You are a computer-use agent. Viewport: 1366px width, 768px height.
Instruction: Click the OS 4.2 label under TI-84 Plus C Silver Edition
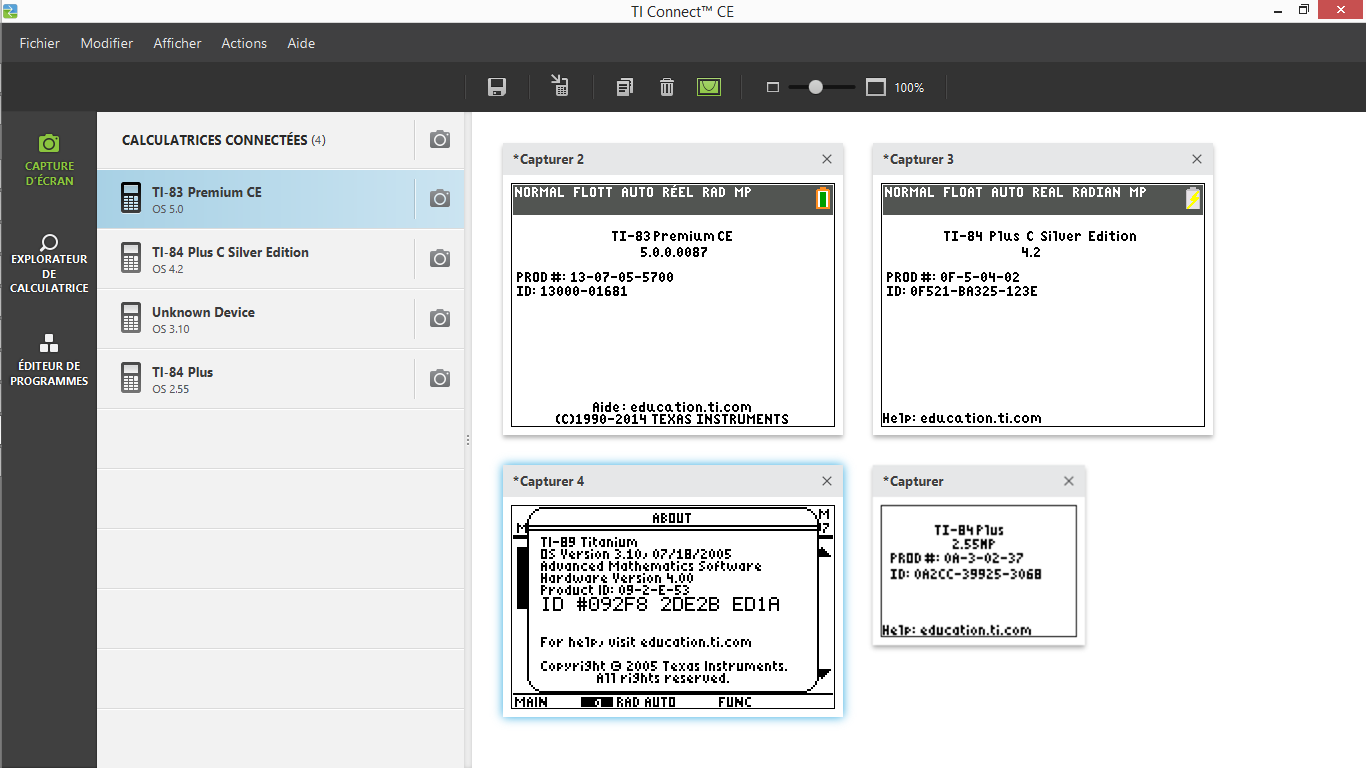coord(168,269)
